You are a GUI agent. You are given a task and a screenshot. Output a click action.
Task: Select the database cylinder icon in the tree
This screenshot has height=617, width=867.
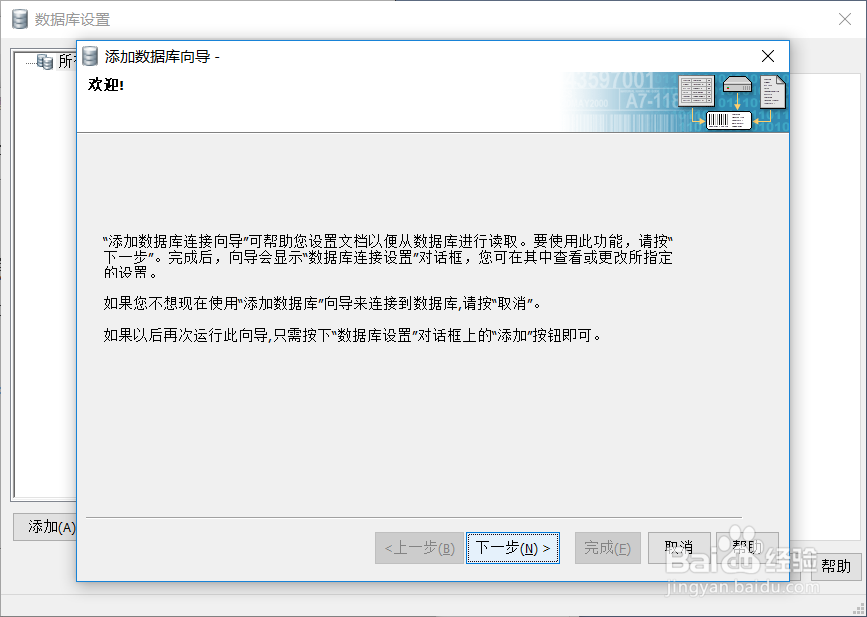pos(45,62)
